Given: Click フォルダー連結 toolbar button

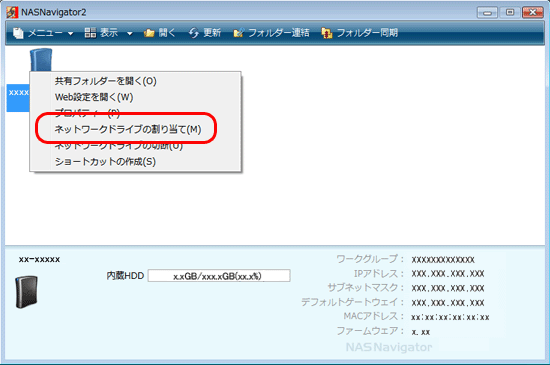Looking at the screenshot, I should click(x=271, y=33).
